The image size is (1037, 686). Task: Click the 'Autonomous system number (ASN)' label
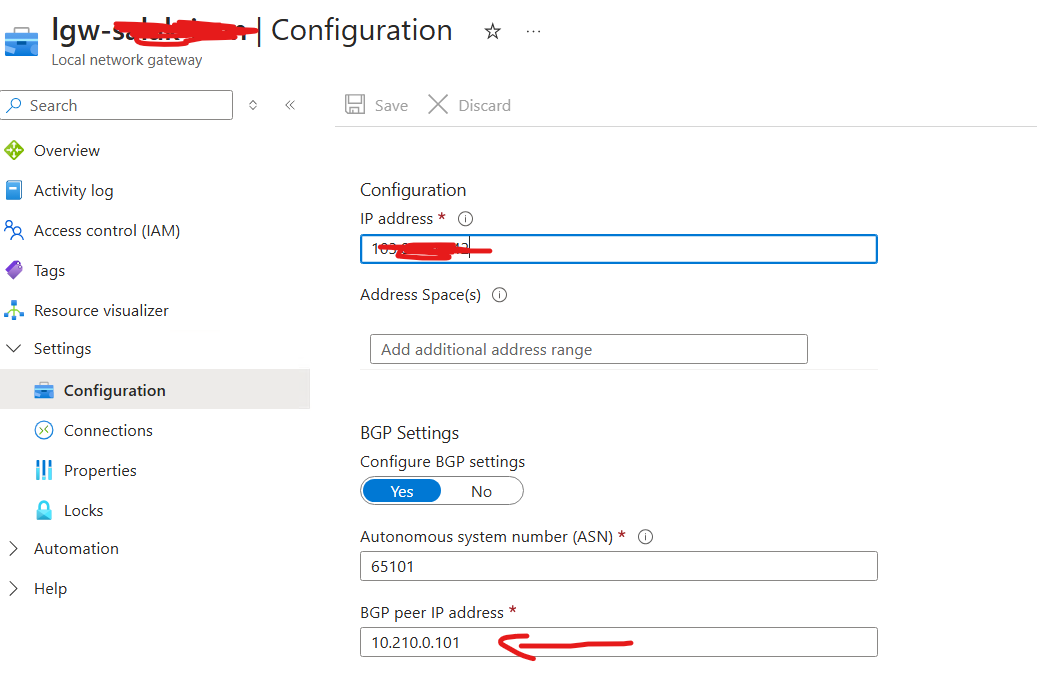(x=487, y=537)
